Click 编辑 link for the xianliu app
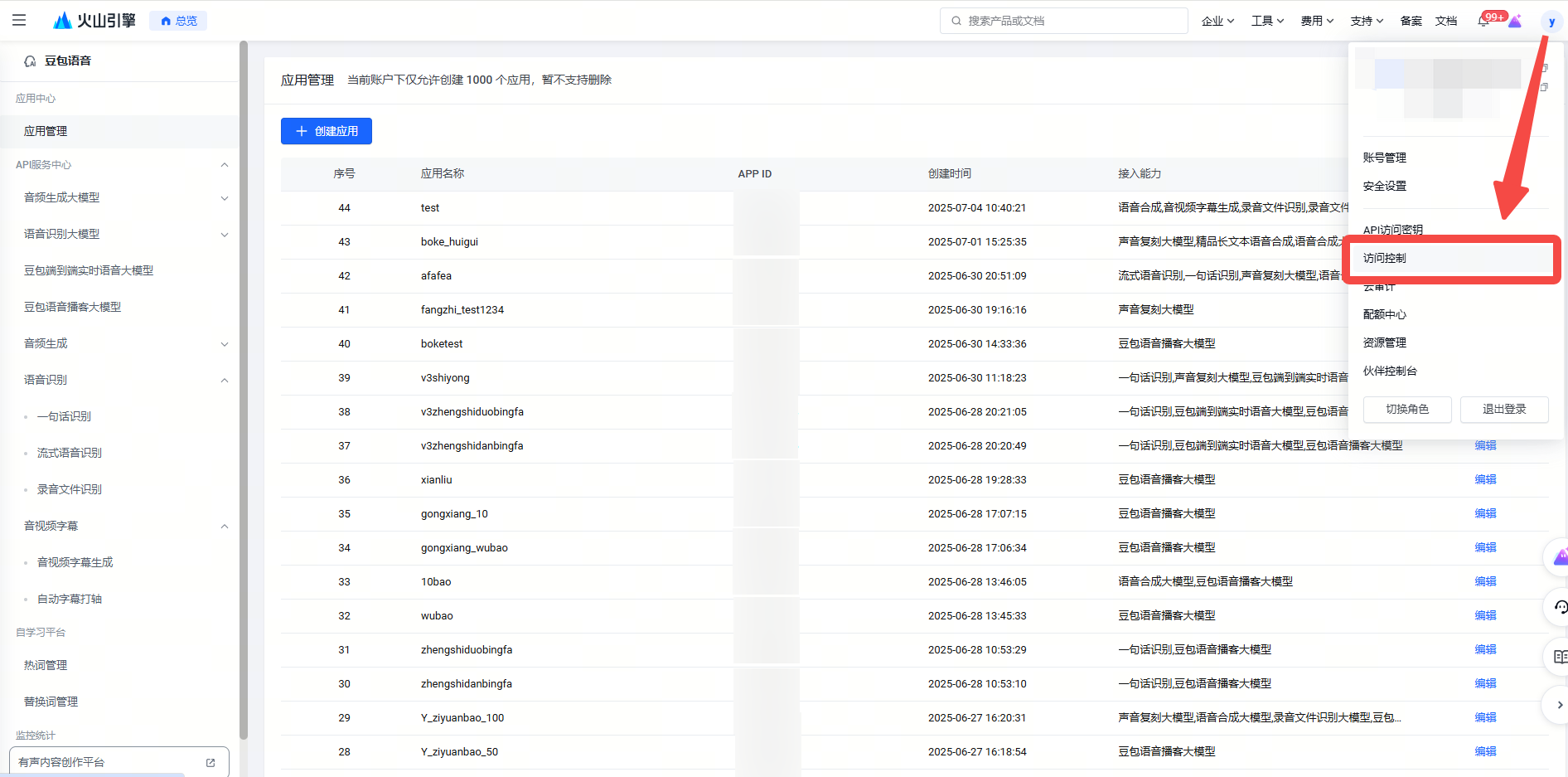 tap(1485, 479)
